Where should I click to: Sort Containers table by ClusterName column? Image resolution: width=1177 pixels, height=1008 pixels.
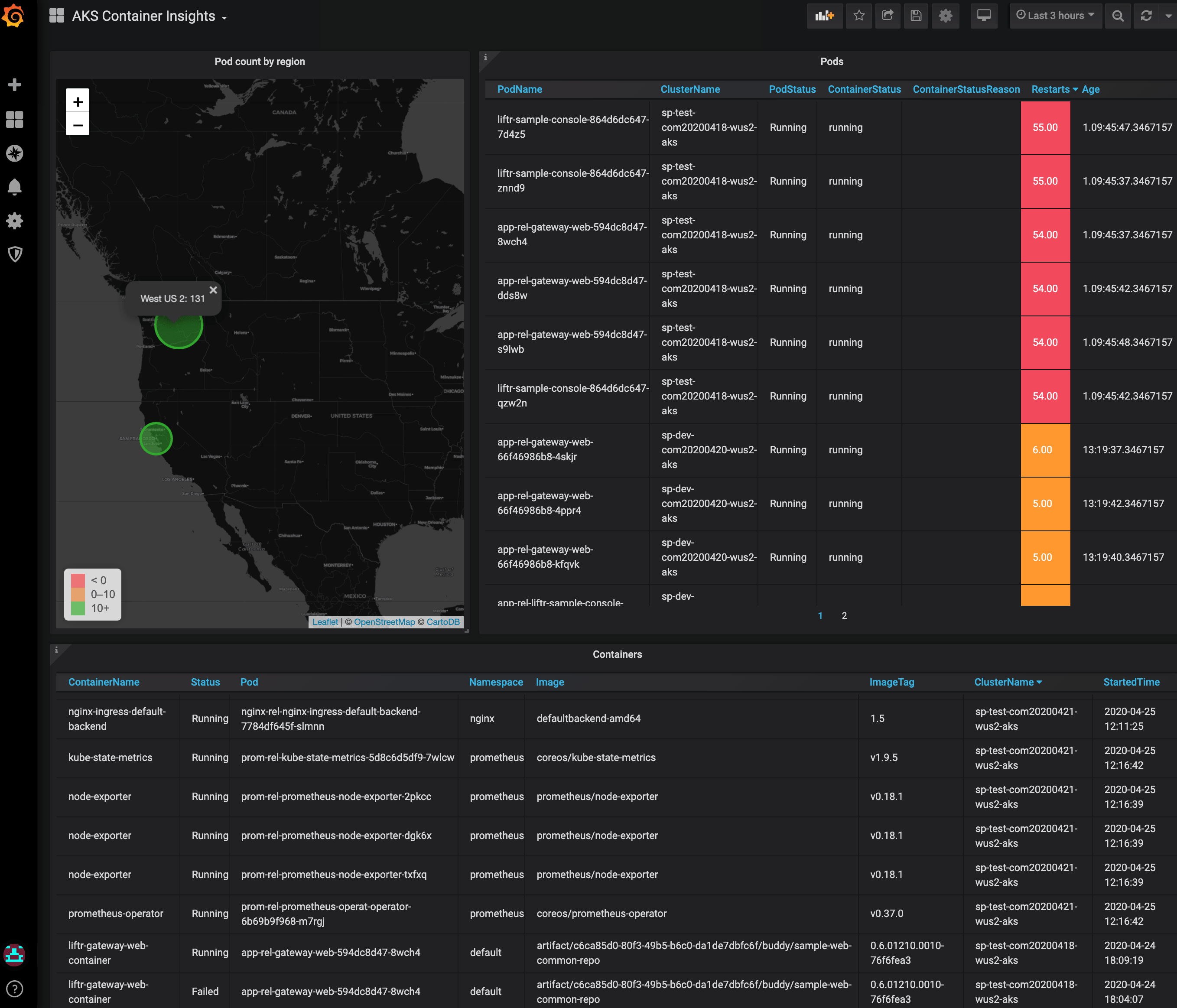click(x=1004, y=682)
